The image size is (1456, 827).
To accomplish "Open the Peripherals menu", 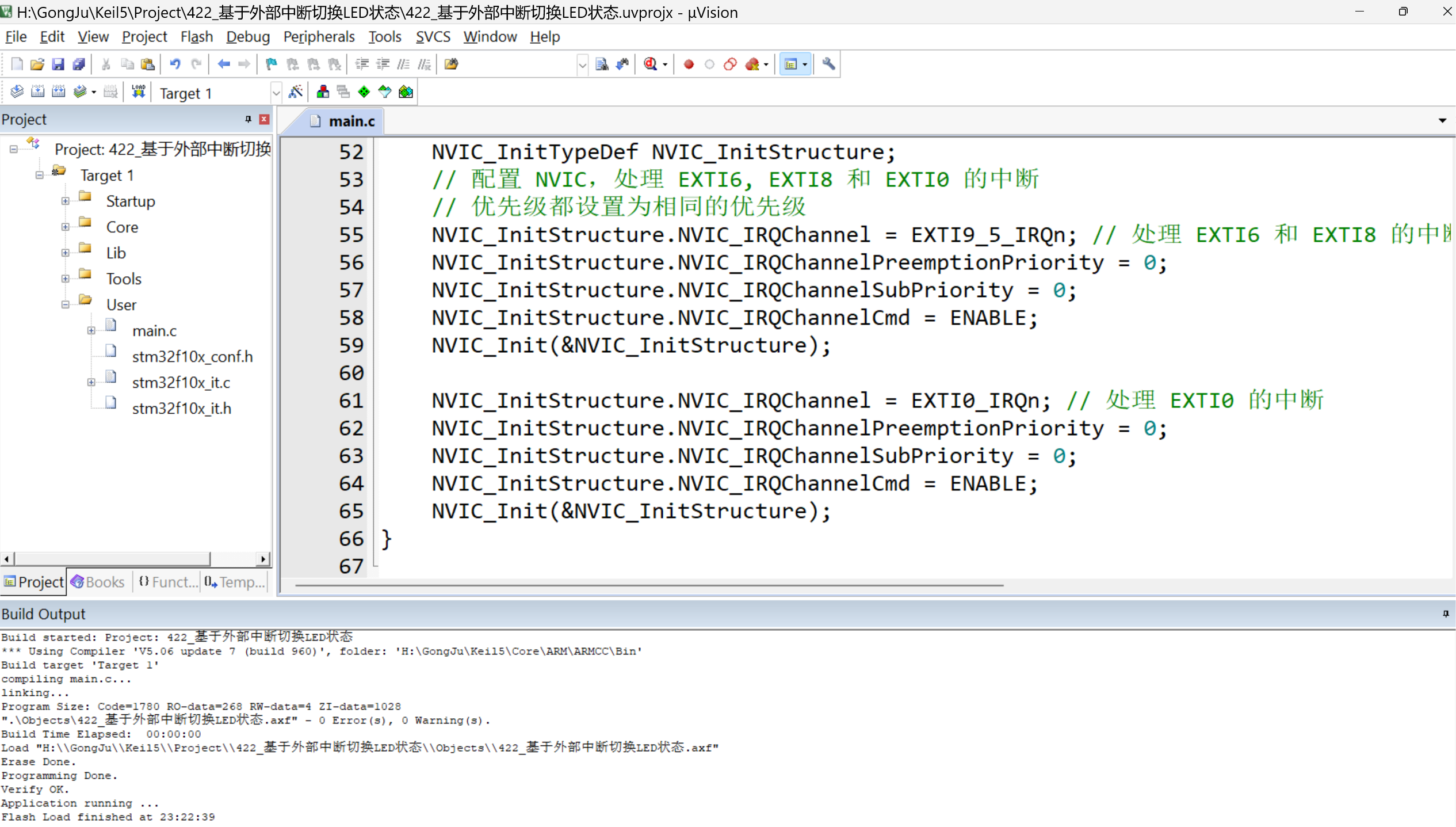I will pos(319,37).
